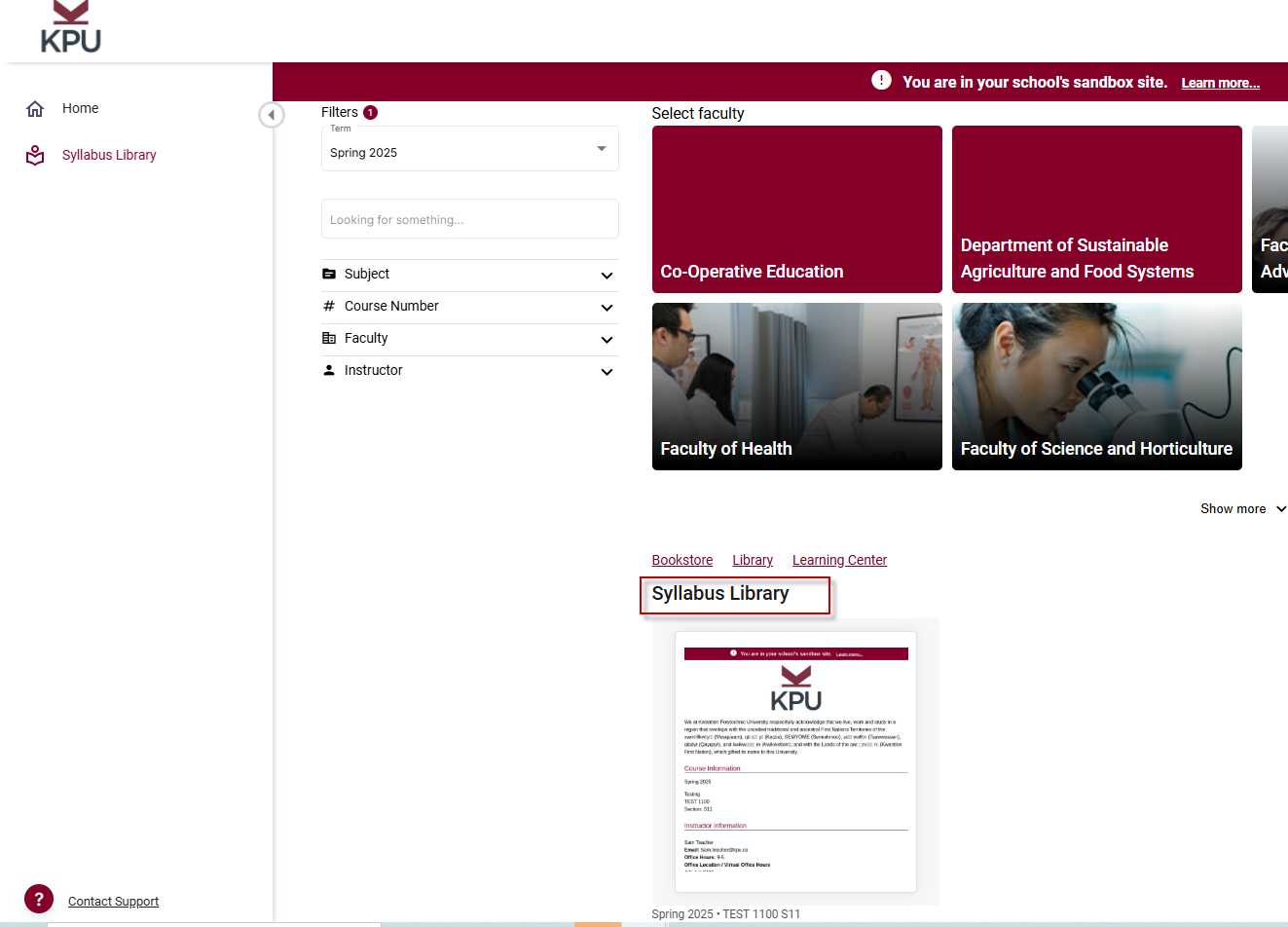
Task: Expand the Faculty filter chevron
Action: (607, 340)
